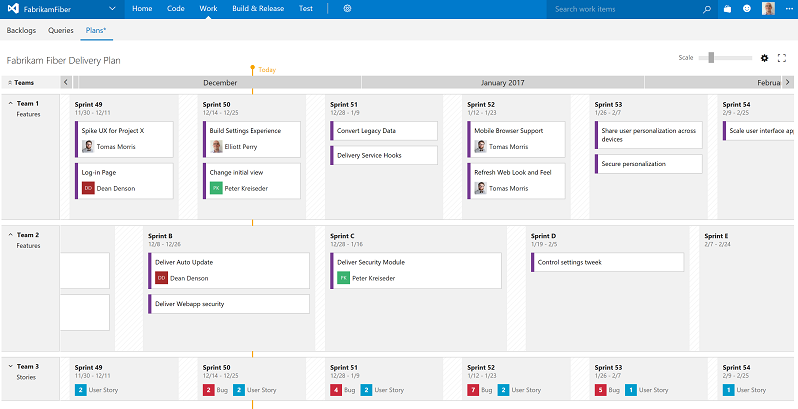Open the shopping bag marketplace icon
The image size is (798, 409).
[727, 9]
